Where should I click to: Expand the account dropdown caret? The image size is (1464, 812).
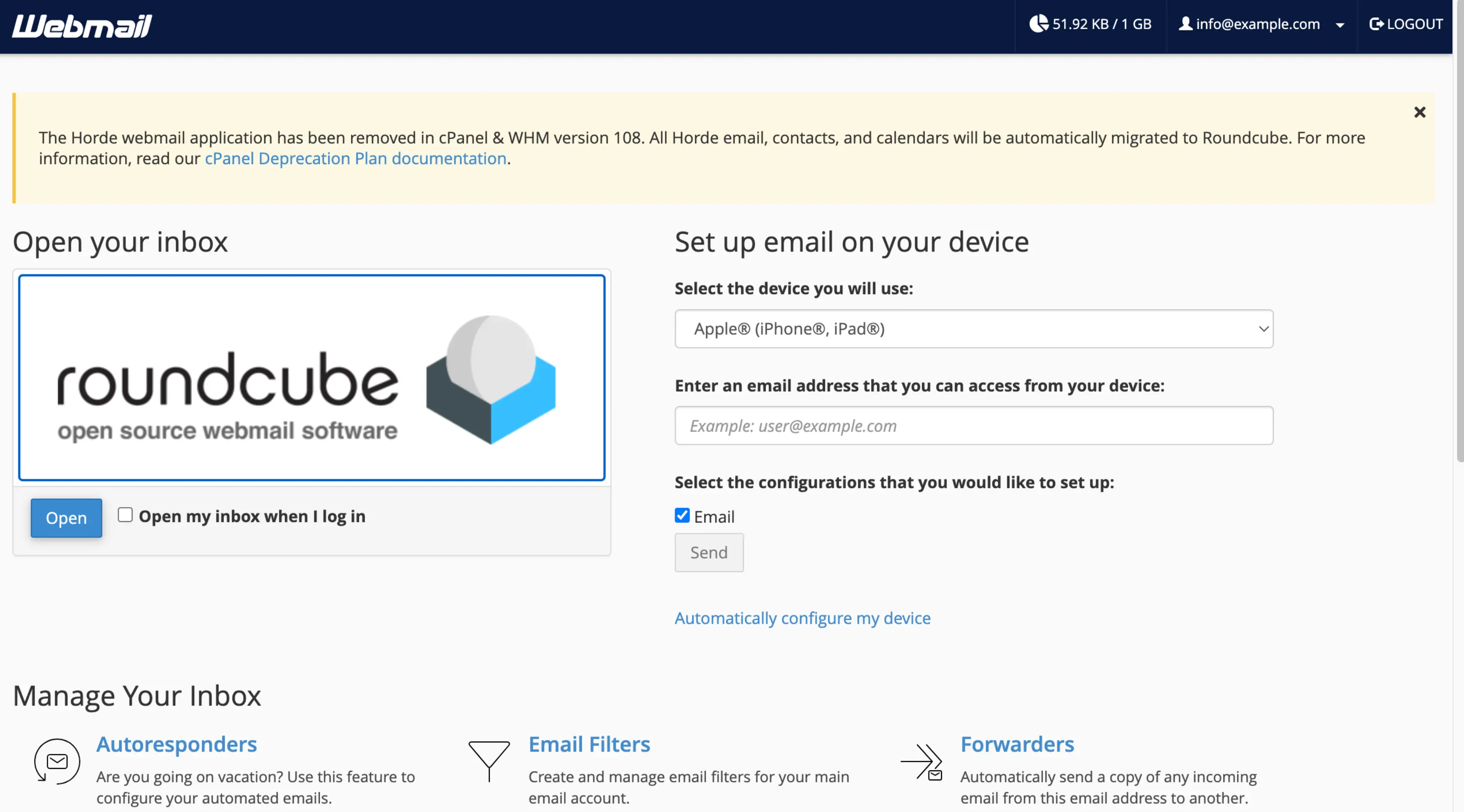click(1340, 25)
